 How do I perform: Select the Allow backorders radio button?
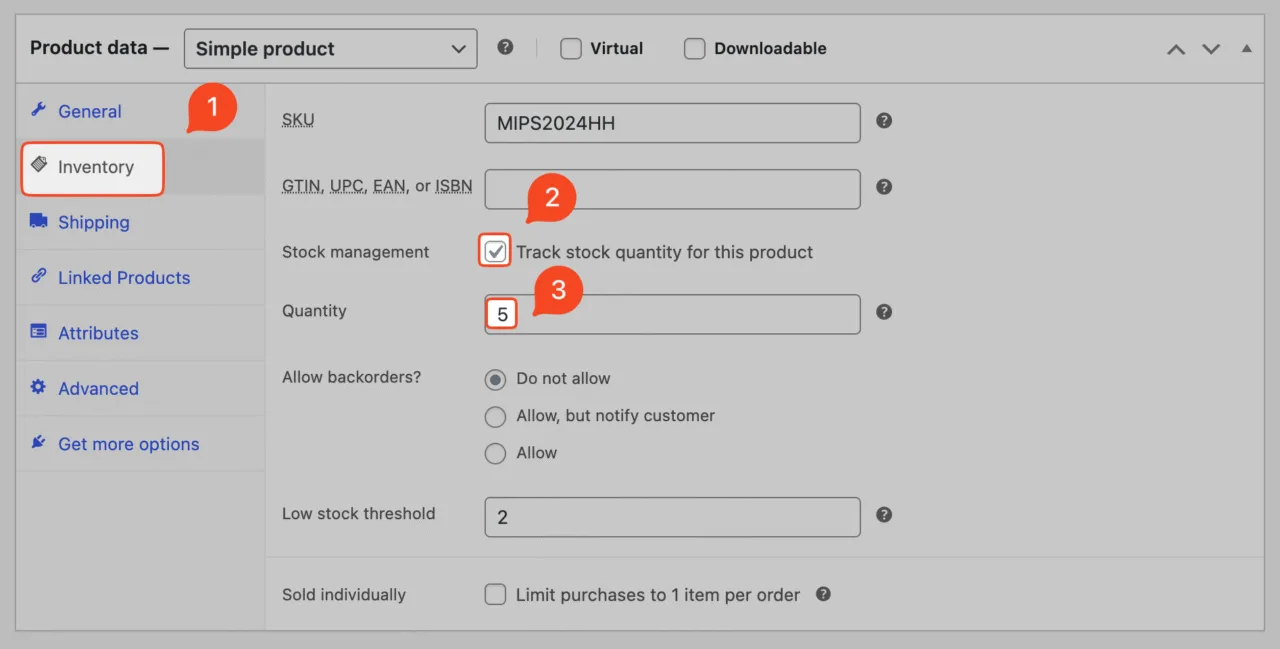click(495, 453)
